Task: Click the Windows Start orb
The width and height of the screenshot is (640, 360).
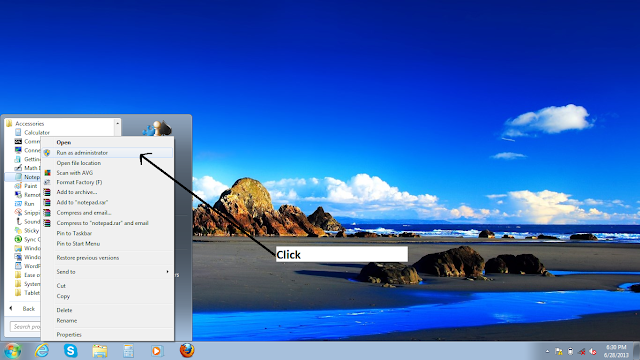Action: point(13,351)
